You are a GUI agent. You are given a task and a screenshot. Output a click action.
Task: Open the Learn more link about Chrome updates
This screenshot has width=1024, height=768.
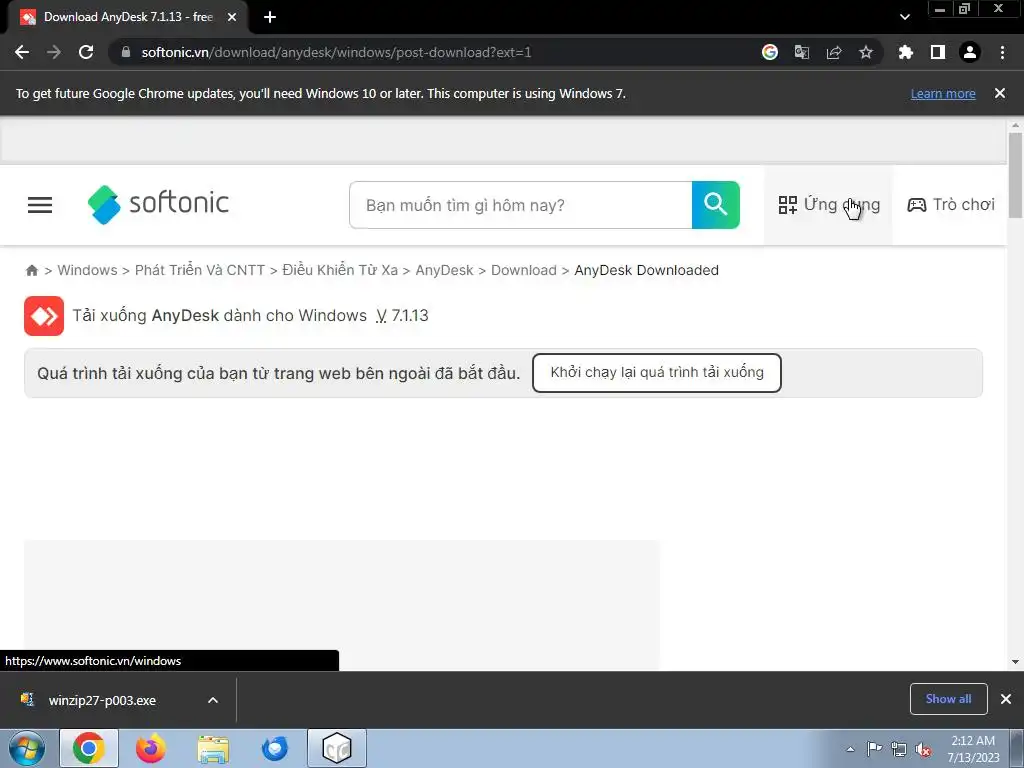click(x=943, y=93)
